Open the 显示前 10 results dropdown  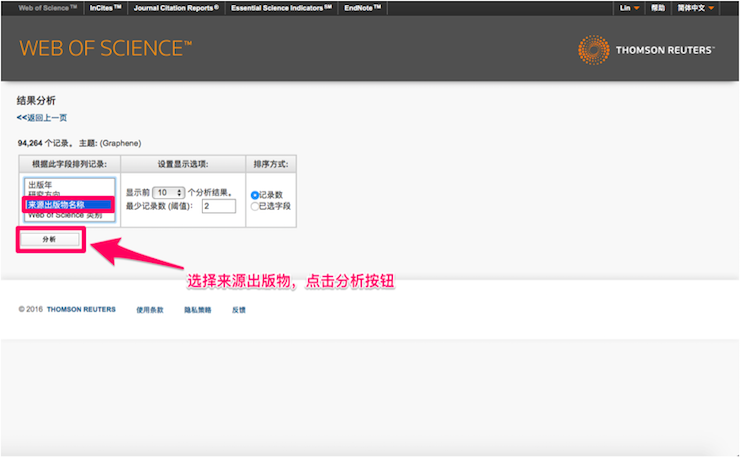pos(168,193)
